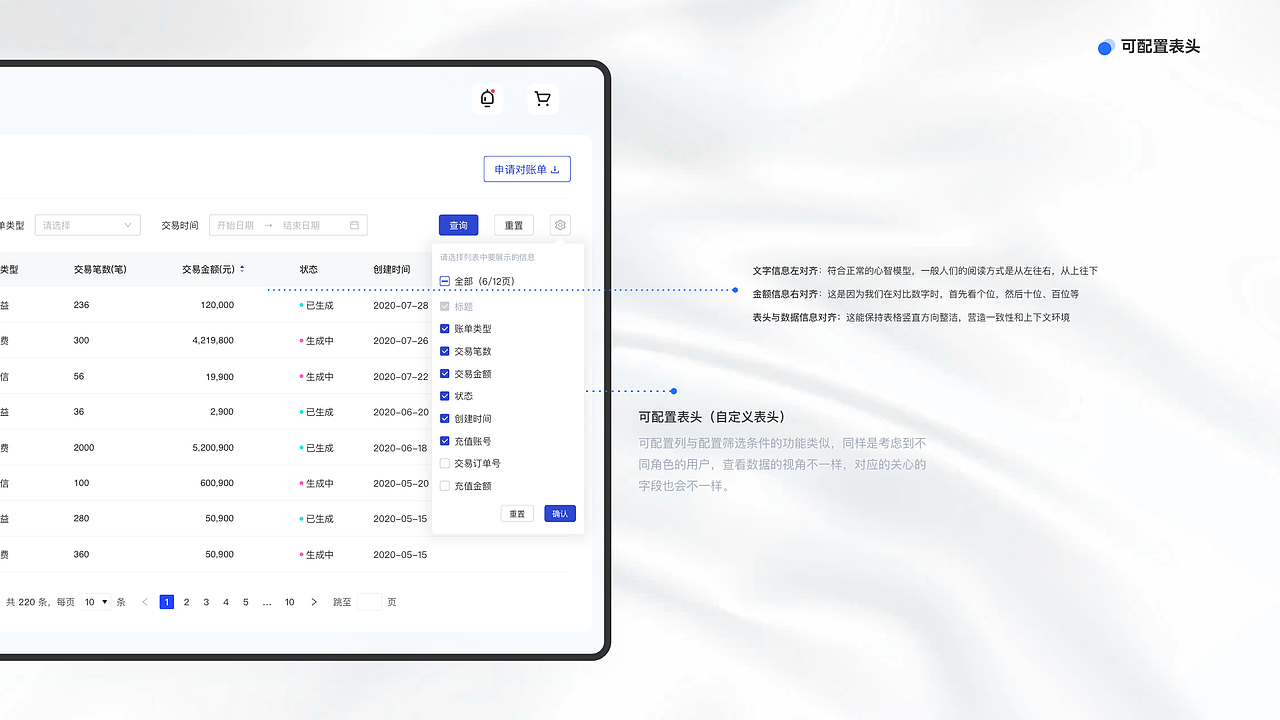This screenshot has height=720, width=1280.
Task: Uncheck the 账单类型 checkbox
Action: coord(445,328)
